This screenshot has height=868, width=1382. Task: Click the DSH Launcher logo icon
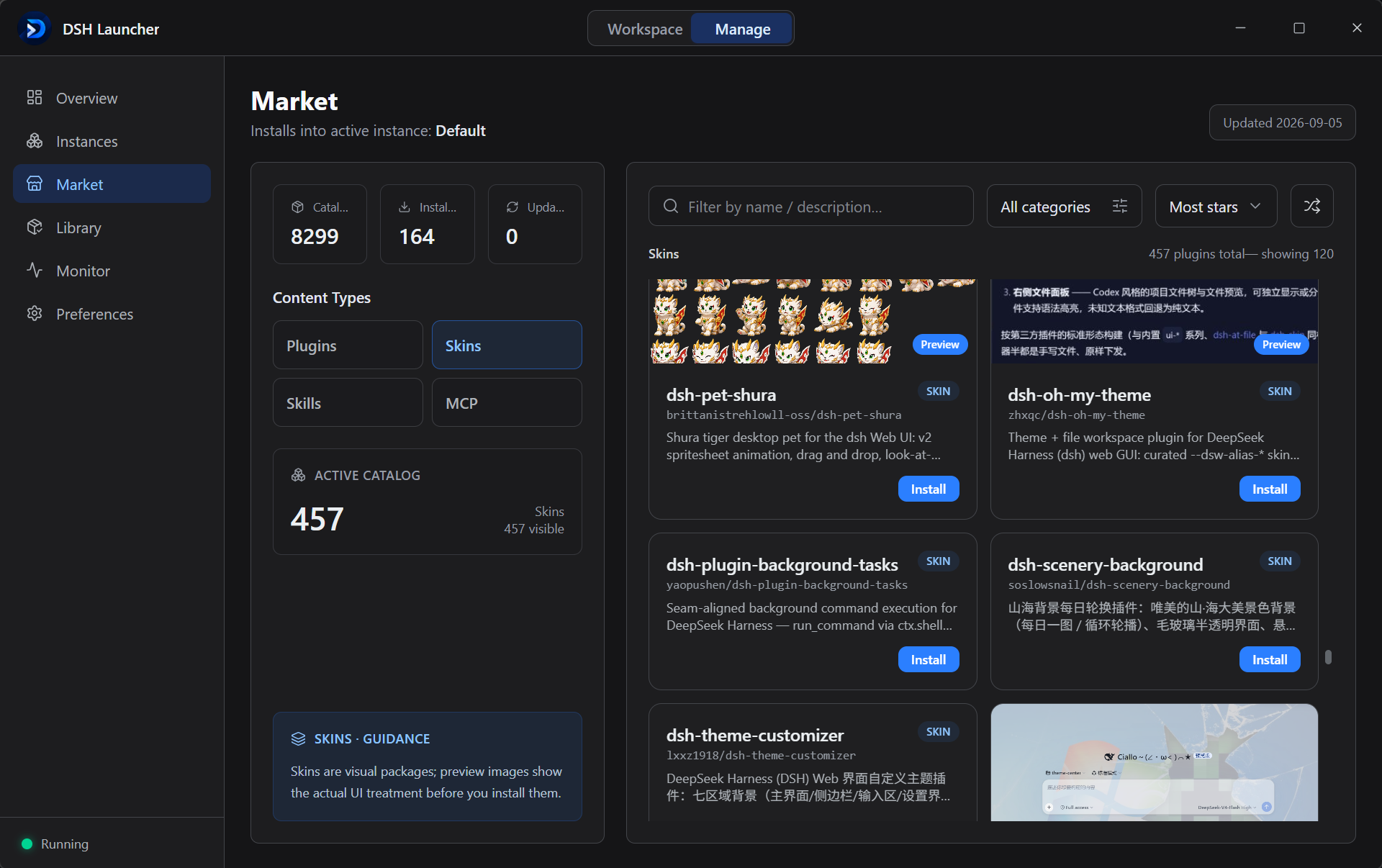pyautogui.click(x=35, y=29)
